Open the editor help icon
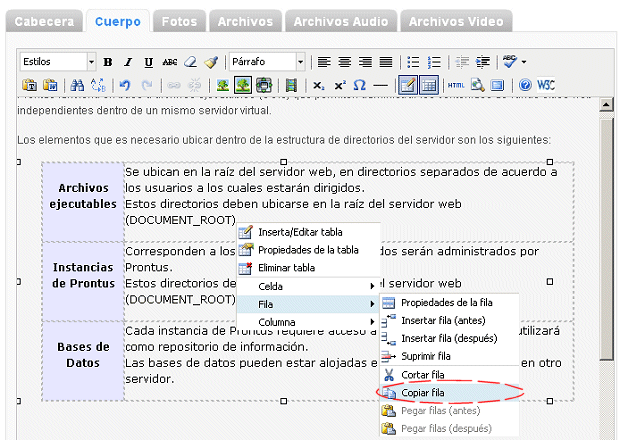This screenshot has width=620, height=440. [x=525, y=85]
